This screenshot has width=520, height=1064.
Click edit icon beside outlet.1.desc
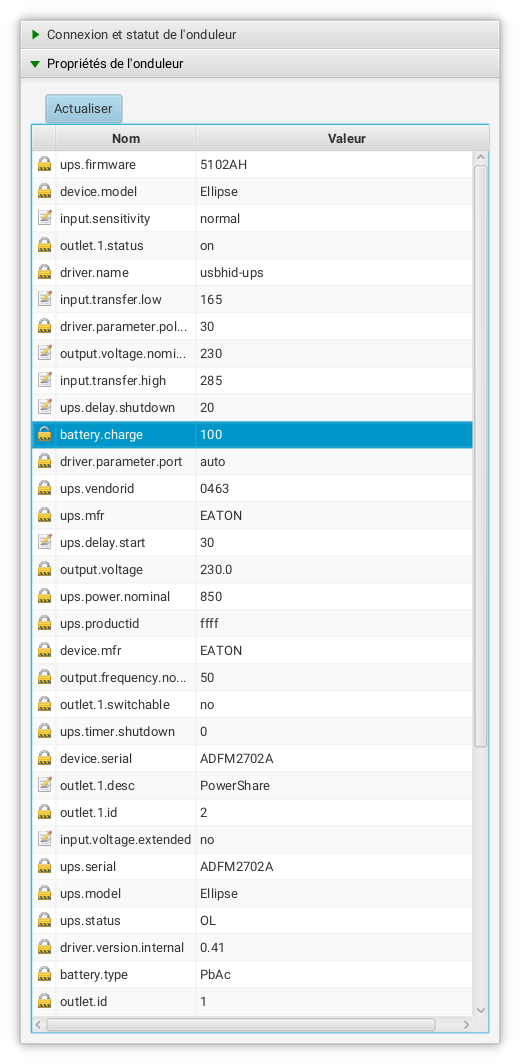pyautogui.click(x=45, y=786)
